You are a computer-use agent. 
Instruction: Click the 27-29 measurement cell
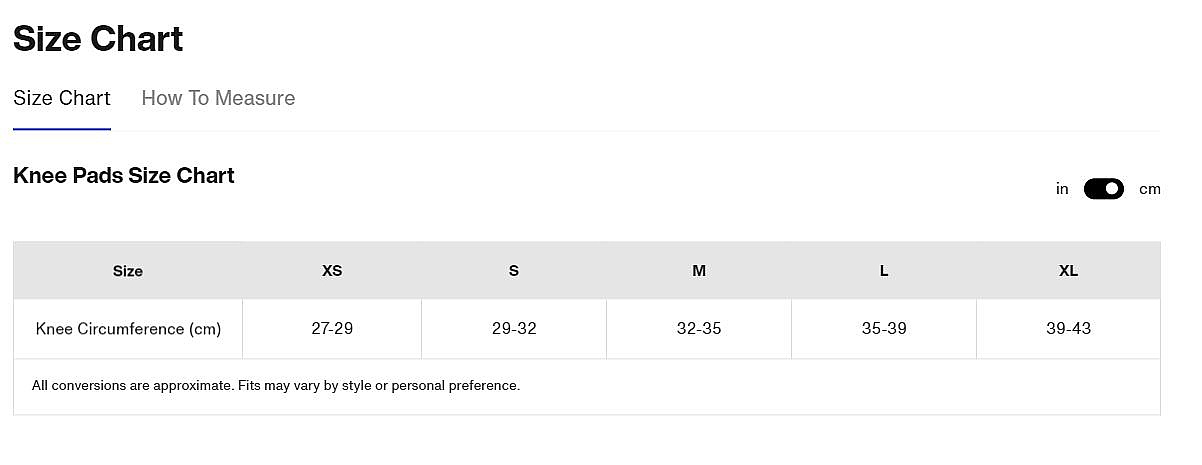click(x=332, y=329)
